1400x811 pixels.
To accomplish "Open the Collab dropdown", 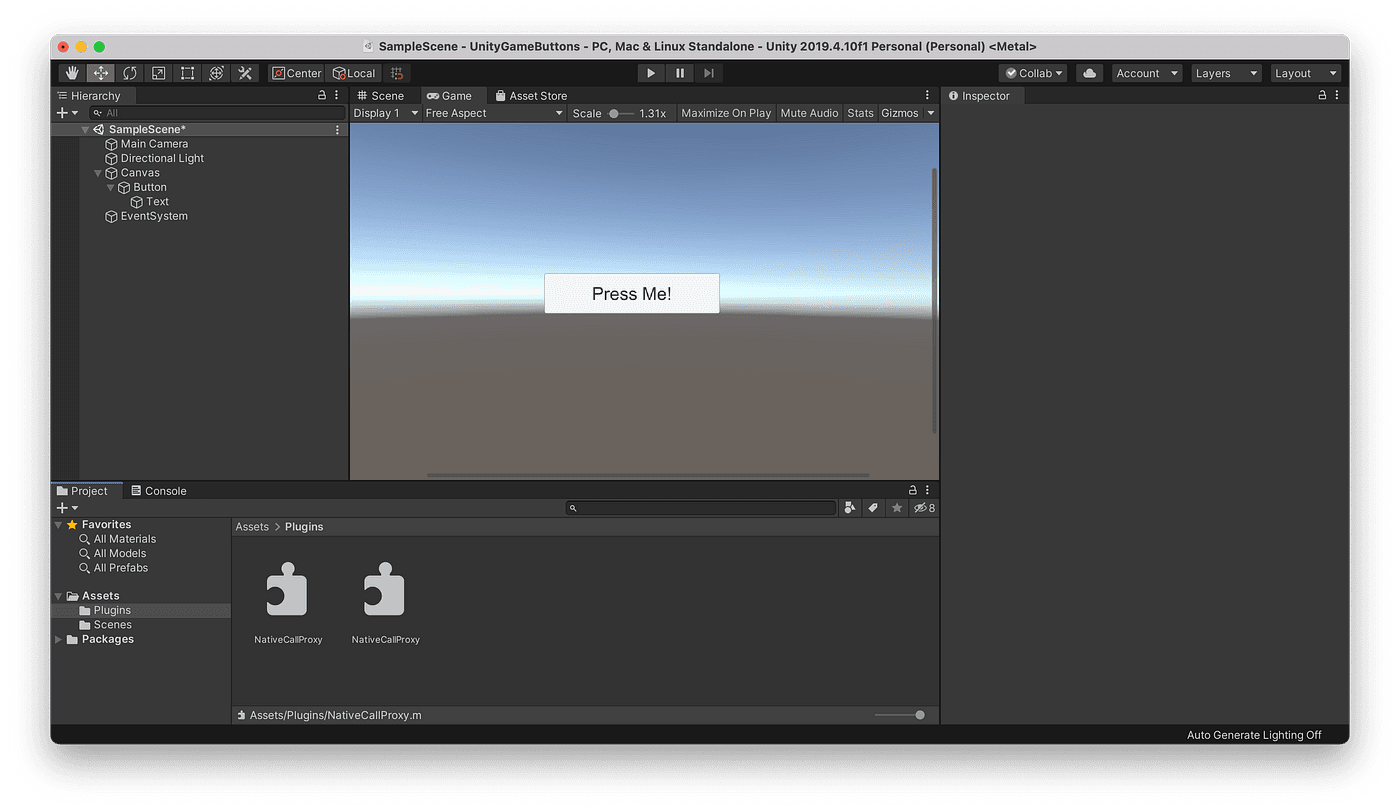I will pyautogui.click(x=1033, y=73).
